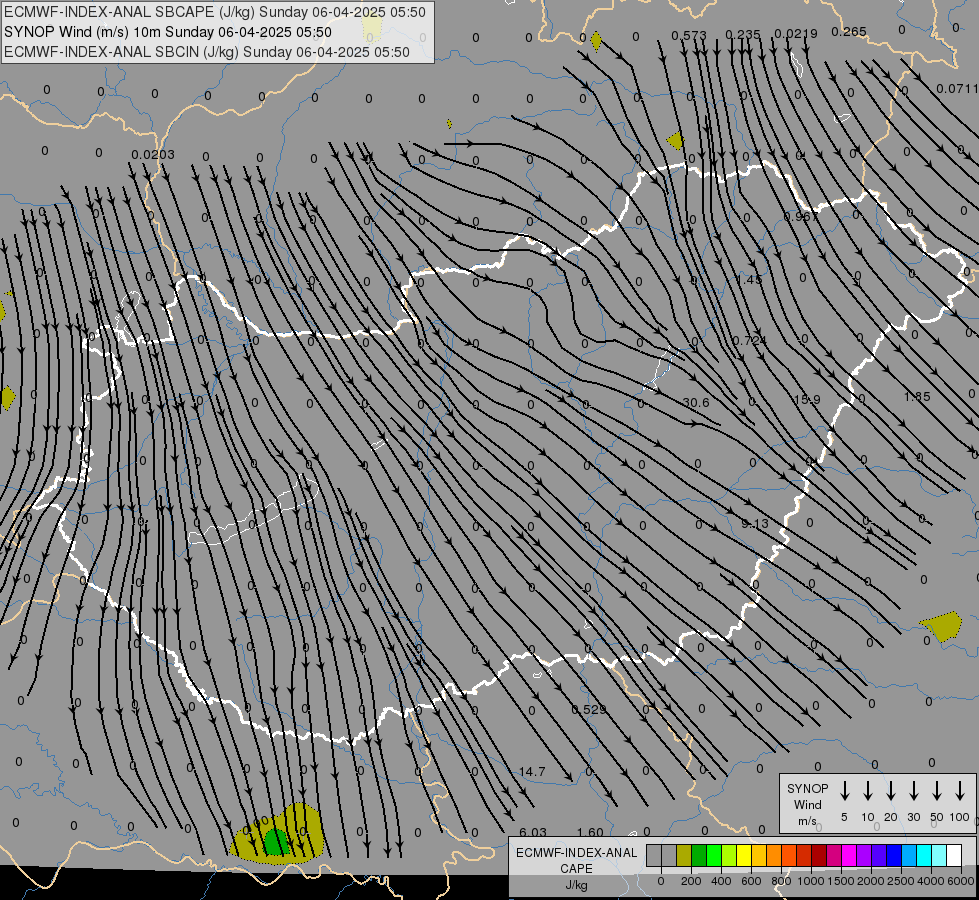
Task: Click the 100 m/s wind arrow in legend
Action: (960, 791)
